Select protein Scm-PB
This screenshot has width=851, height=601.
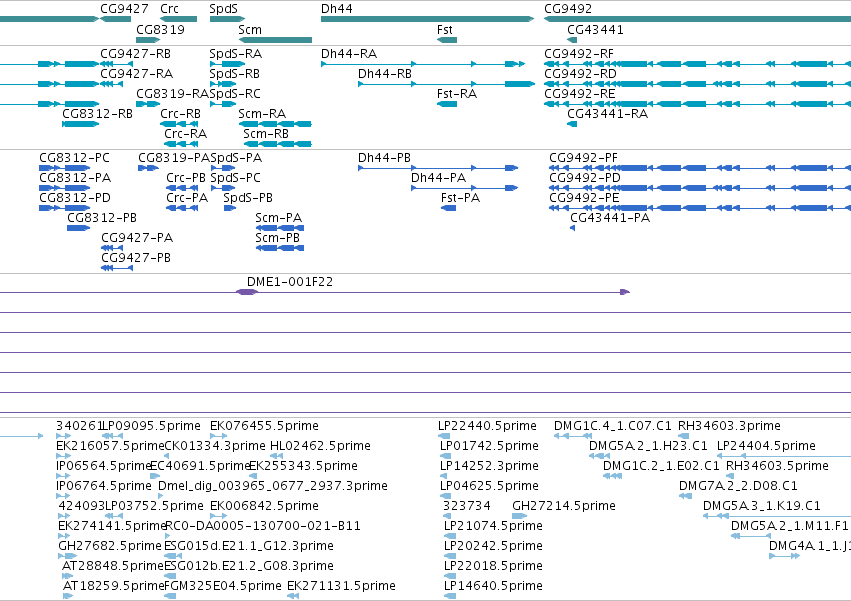click(x=280, y=248)
